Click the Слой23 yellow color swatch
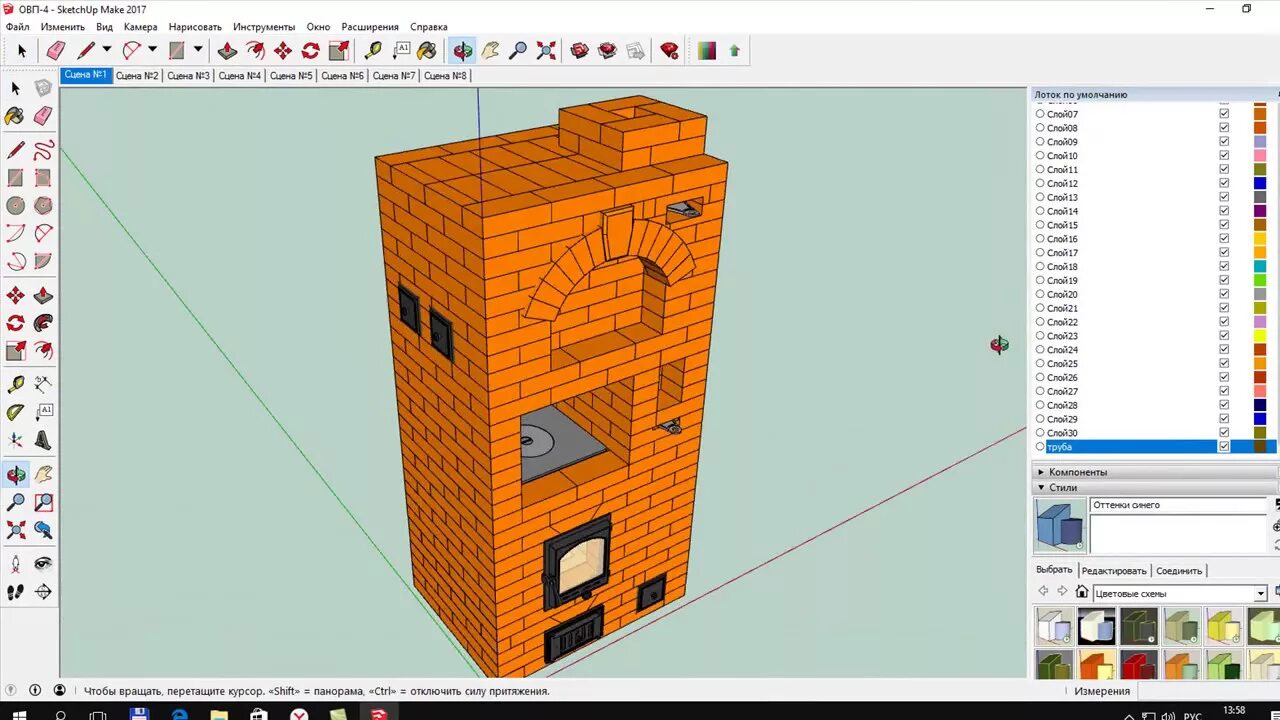 click(x=1260, y=336)
